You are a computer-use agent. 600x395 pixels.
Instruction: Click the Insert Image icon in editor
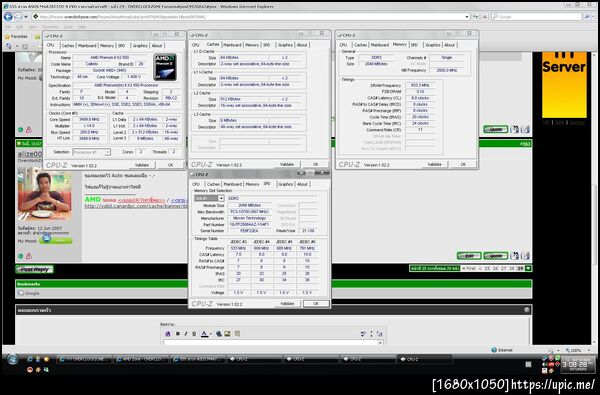pyautogui.click(x=228, y=334)
